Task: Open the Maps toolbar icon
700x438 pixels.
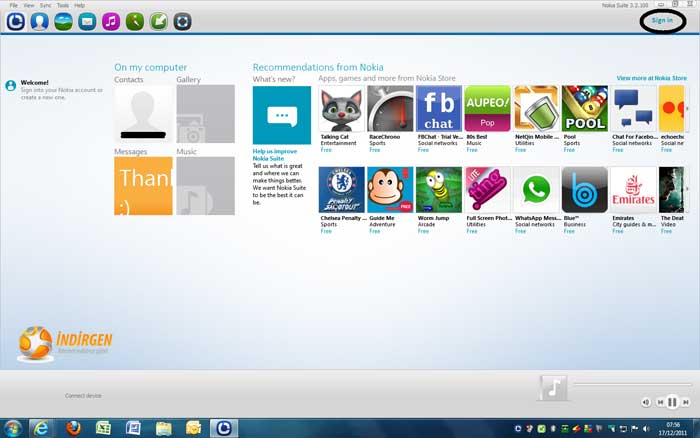Action: (135, 21)
